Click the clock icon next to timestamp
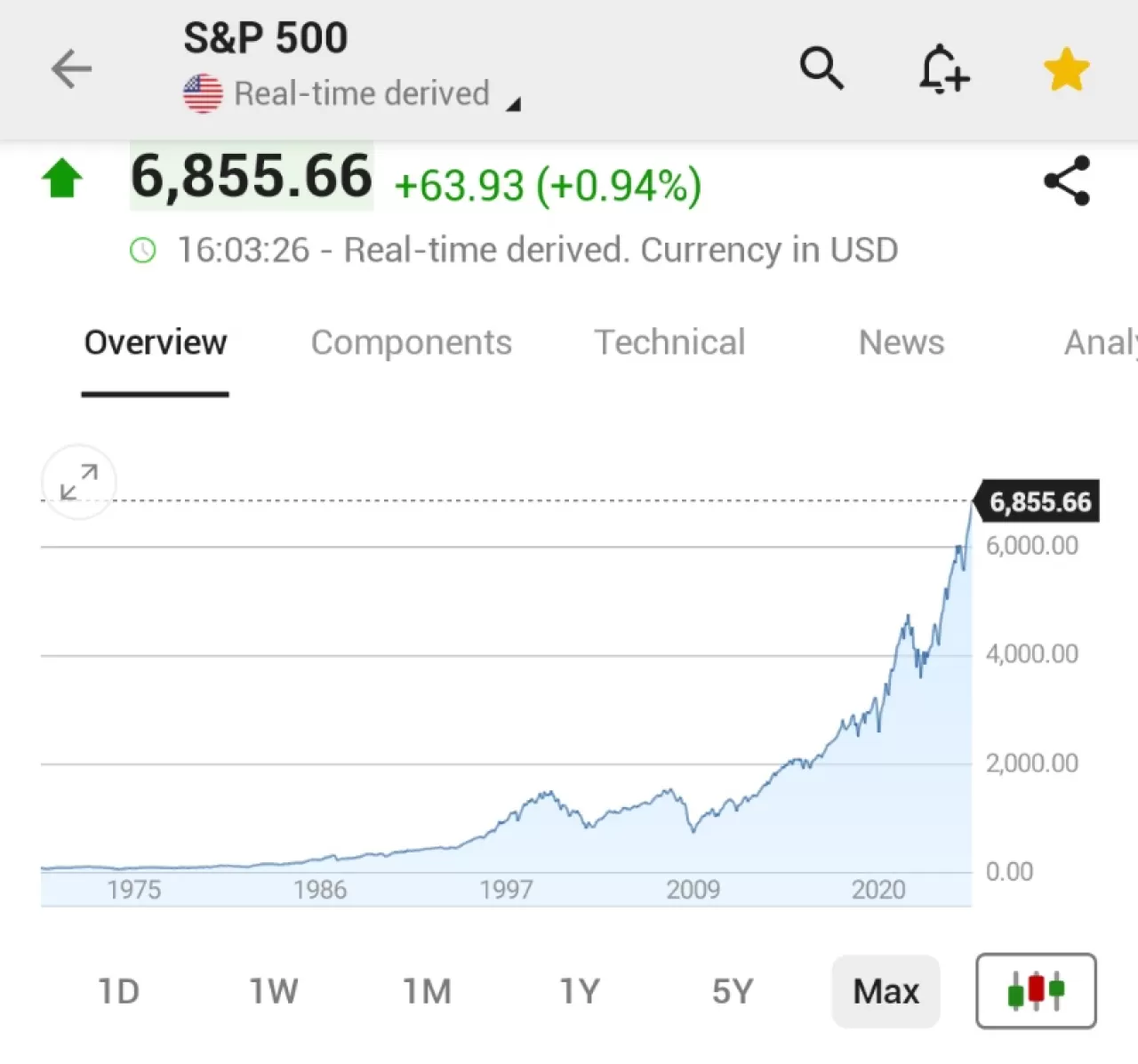Image resolution: width=1138 pixels, height=1064 pixels. click(x=142, y=251)
